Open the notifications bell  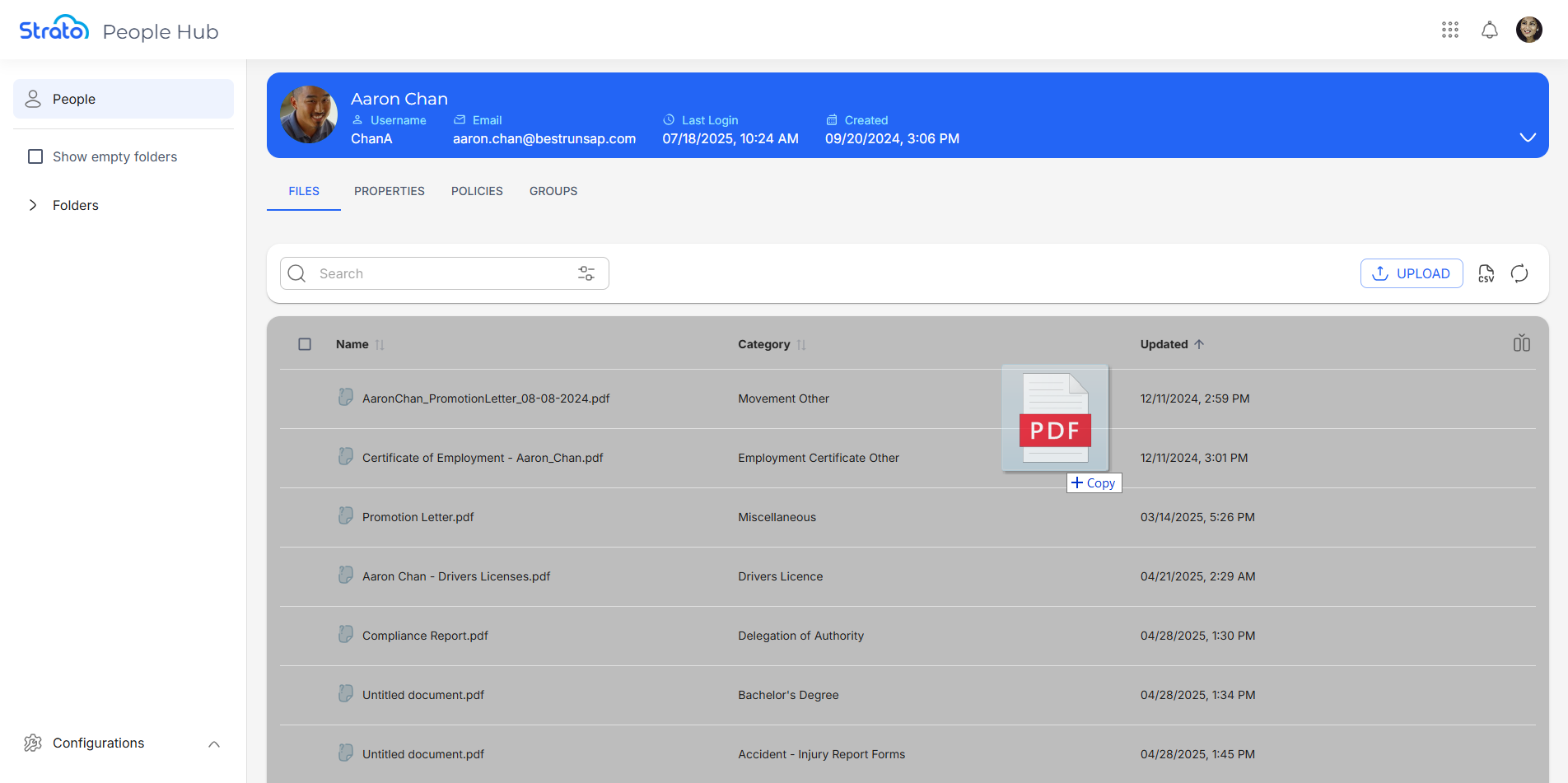(x=1490, y=30)
